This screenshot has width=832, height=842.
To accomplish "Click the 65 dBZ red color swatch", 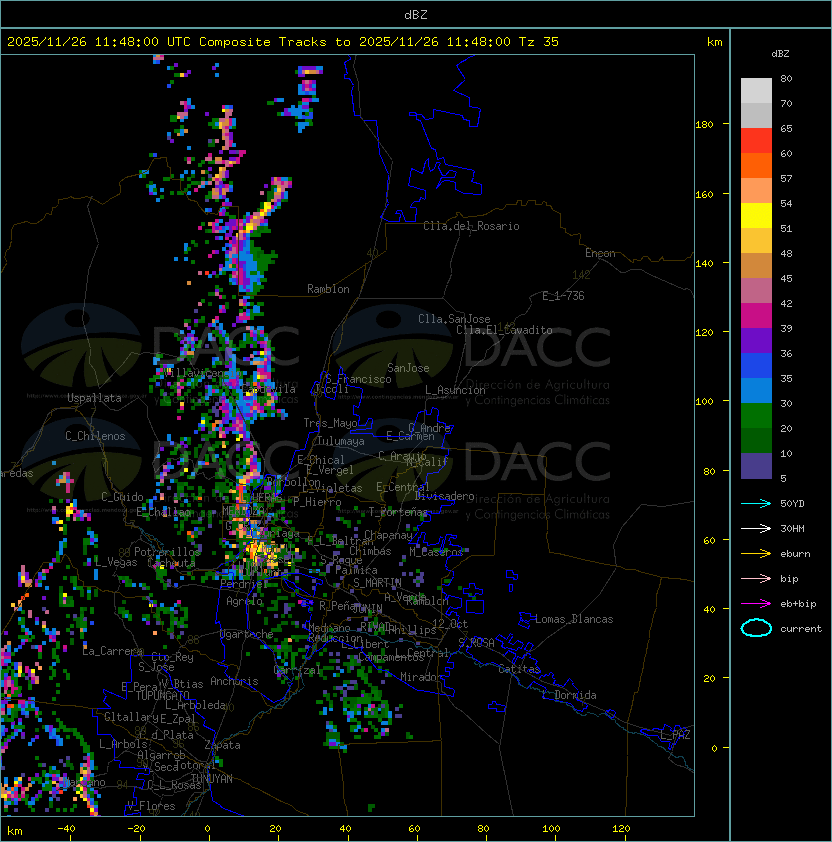I will tap(756, 140).
